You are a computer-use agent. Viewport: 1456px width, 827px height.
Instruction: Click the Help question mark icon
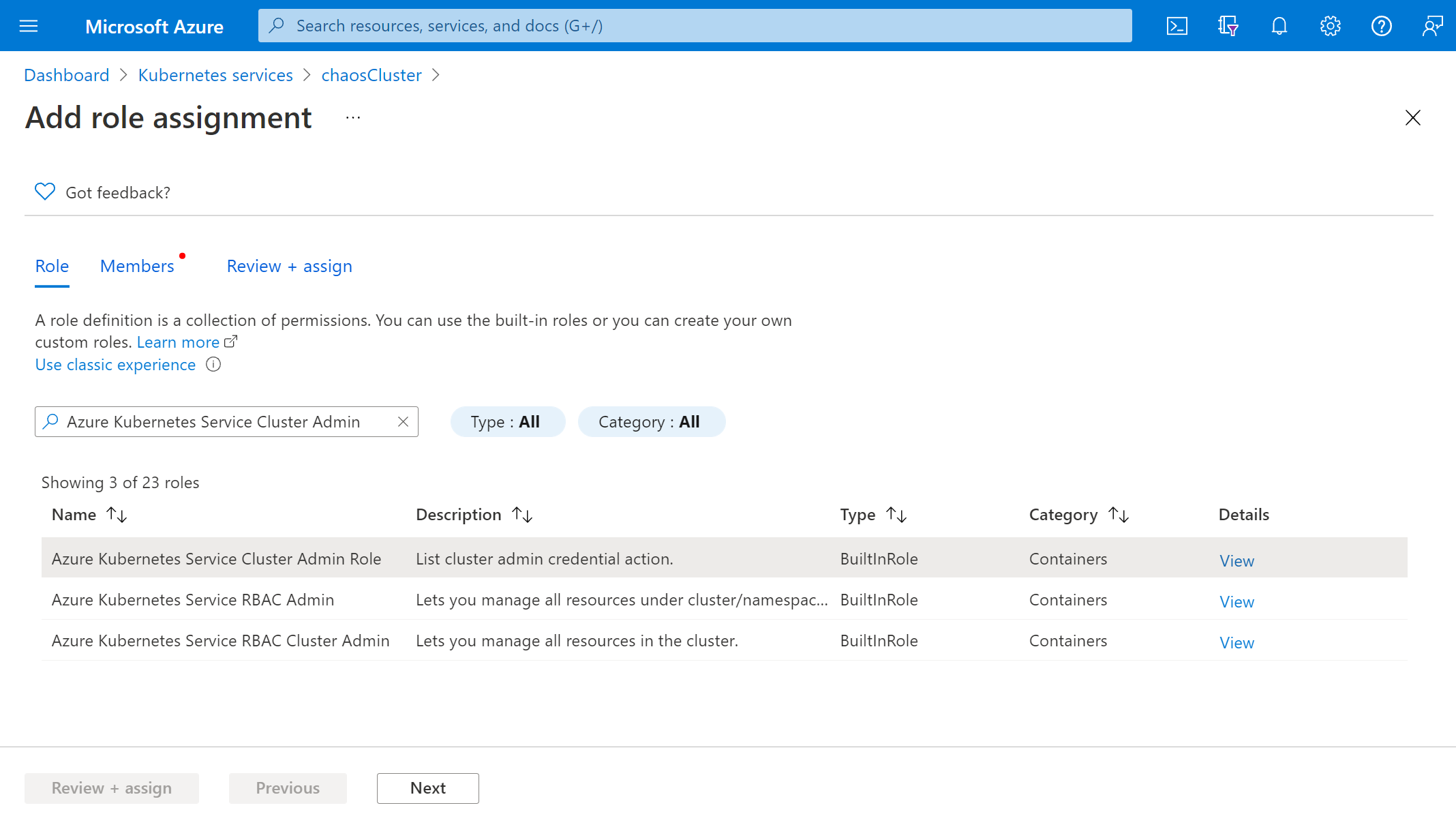(1381, 25)
